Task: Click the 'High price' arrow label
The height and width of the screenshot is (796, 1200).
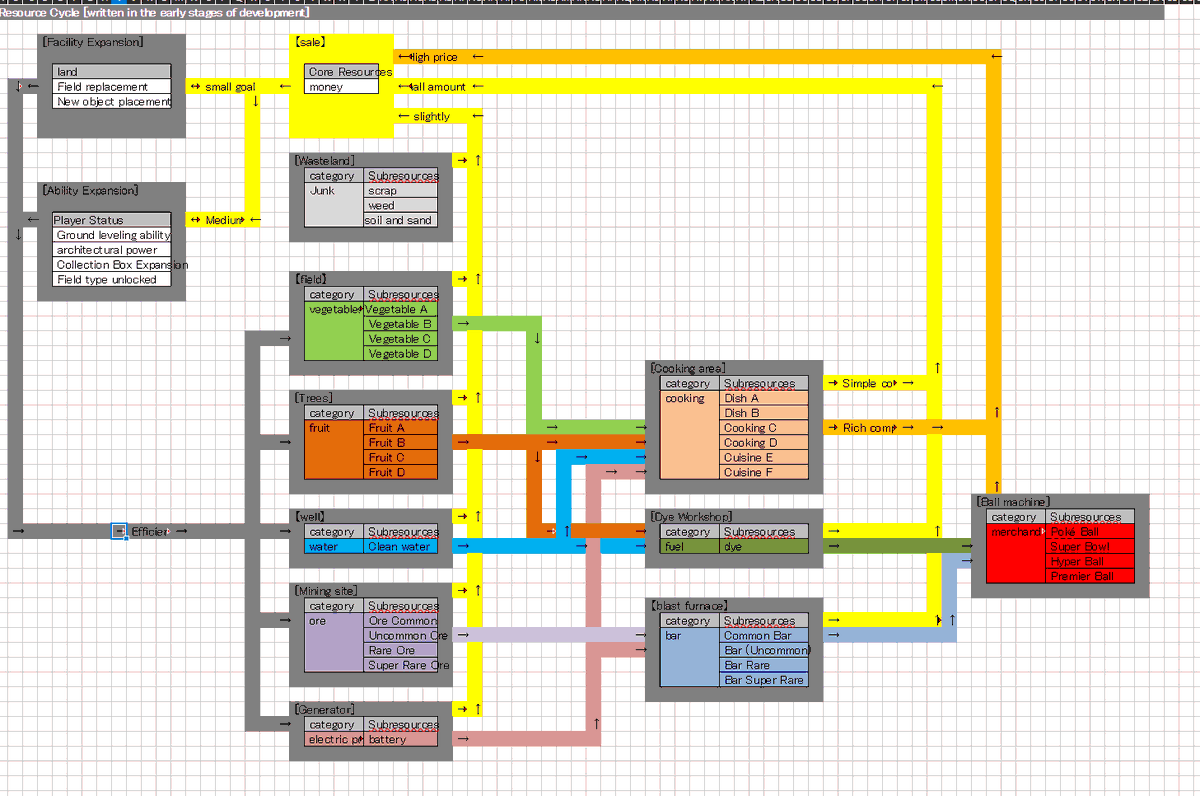Action: (433, 57)
